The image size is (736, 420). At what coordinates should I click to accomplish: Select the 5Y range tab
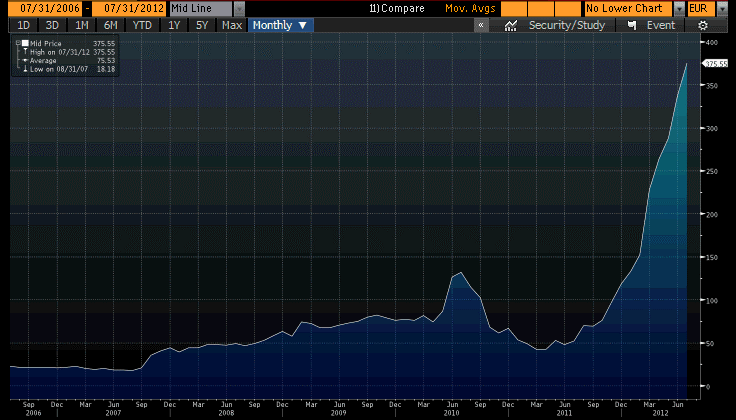pyautogui.click(x=202, y=25)
